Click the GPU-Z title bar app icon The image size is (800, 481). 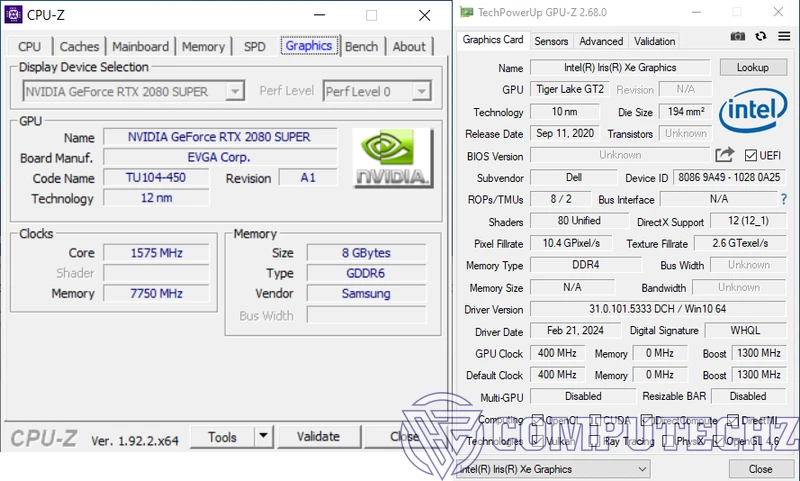pyautogui.click(x=466, y=12)
